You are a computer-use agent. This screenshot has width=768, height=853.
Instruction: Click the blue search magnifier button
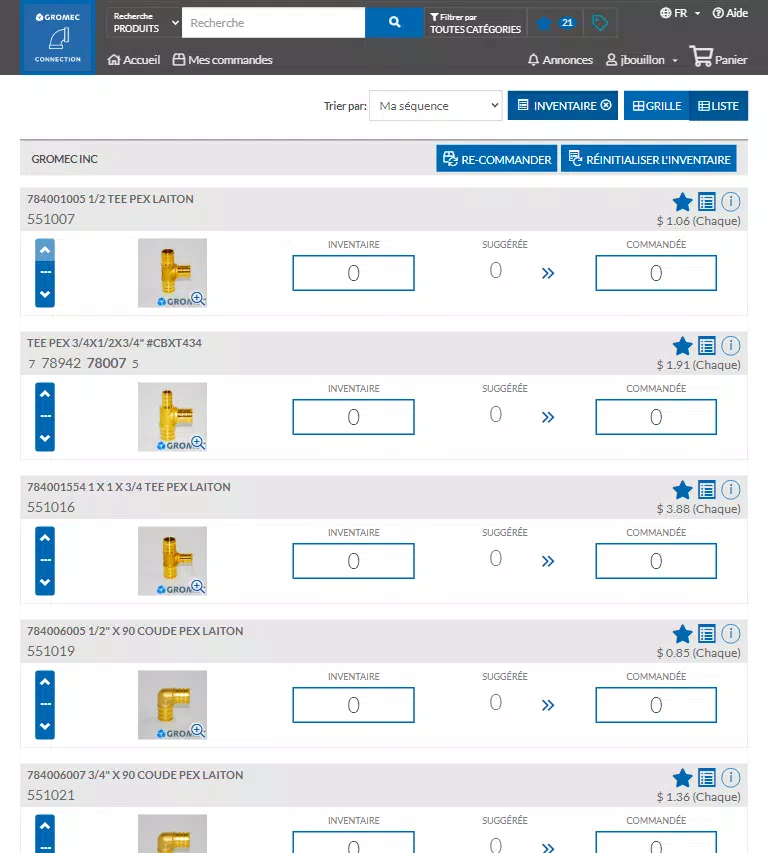(394, 22)
